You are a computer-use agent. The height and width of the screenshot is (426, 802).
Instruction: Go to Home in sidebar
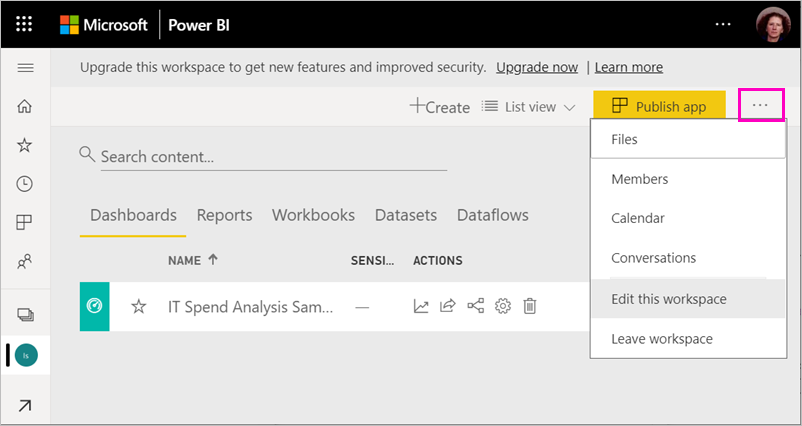tap(25, 107)
